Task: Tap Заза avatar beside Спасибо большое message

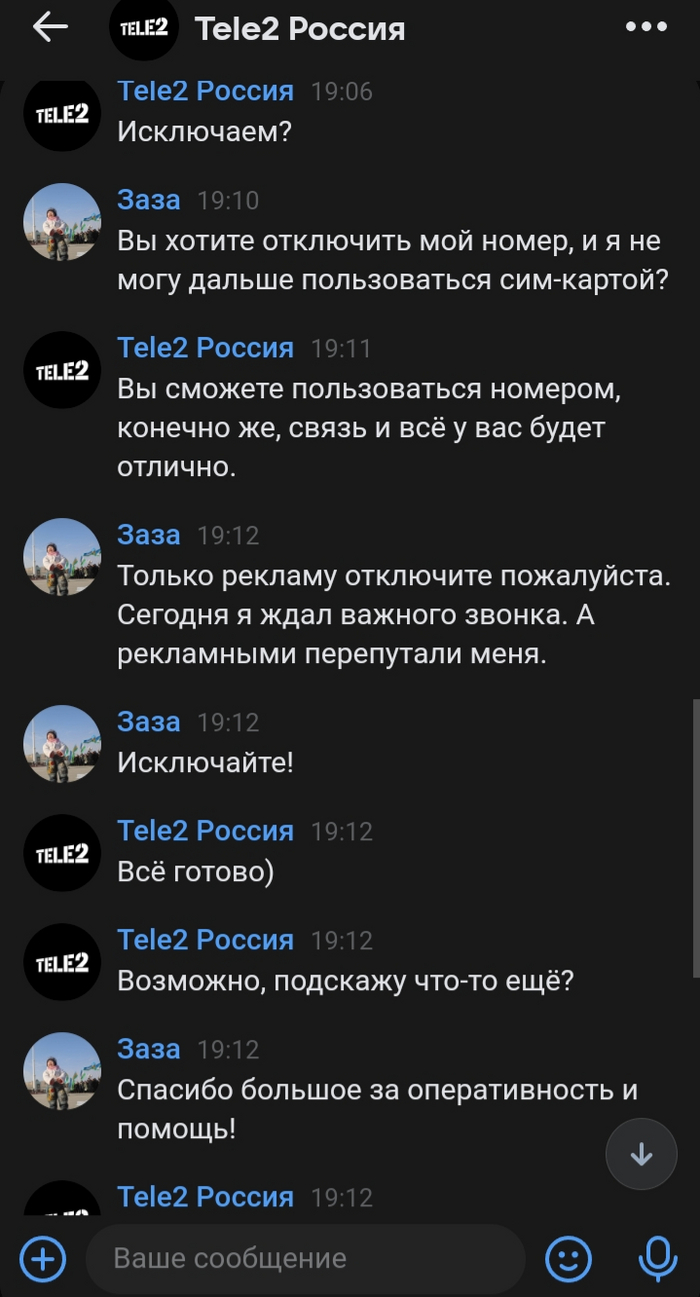Action: point(62,1071)
